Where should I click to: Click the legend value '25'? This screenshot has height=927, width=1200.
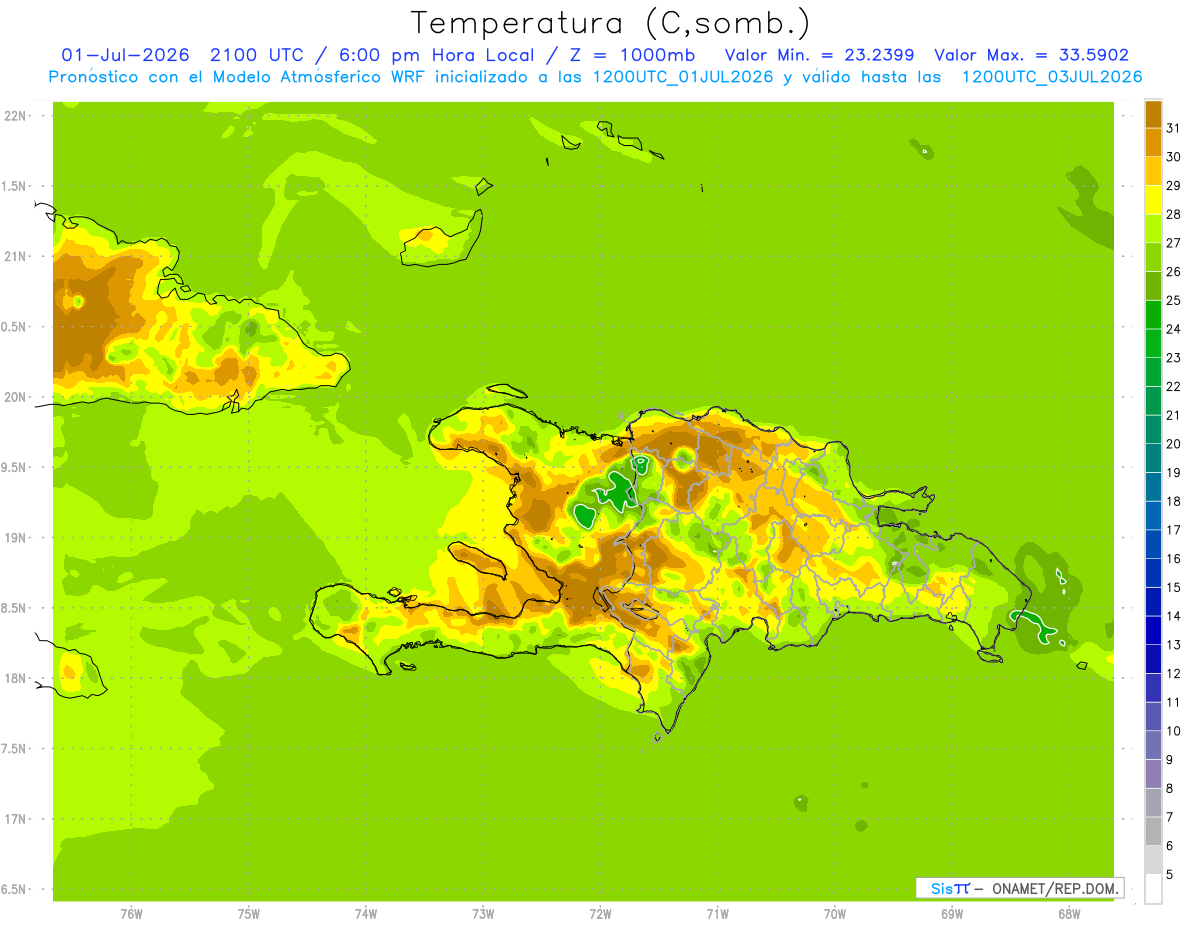[x=1173, y=300]
